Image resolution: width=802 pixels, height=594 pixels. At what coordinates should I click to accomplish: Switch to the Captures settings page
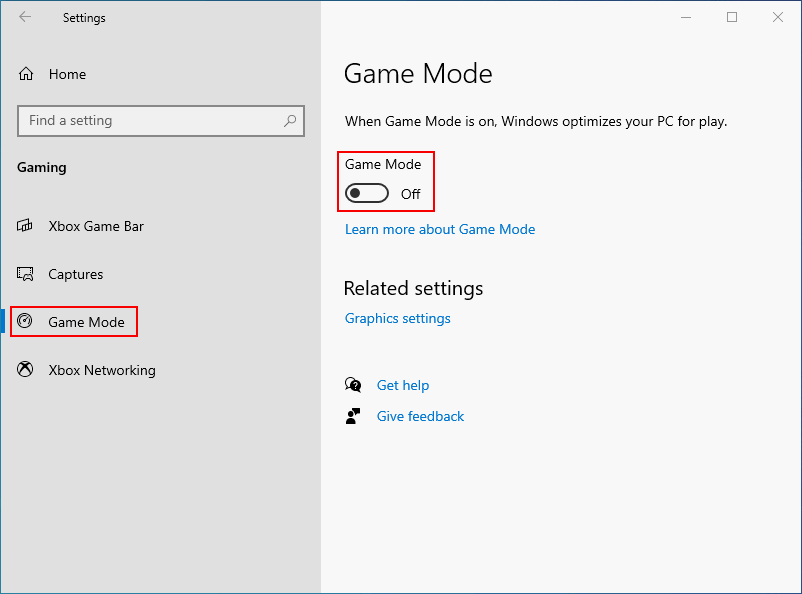[x=78, y=274]
